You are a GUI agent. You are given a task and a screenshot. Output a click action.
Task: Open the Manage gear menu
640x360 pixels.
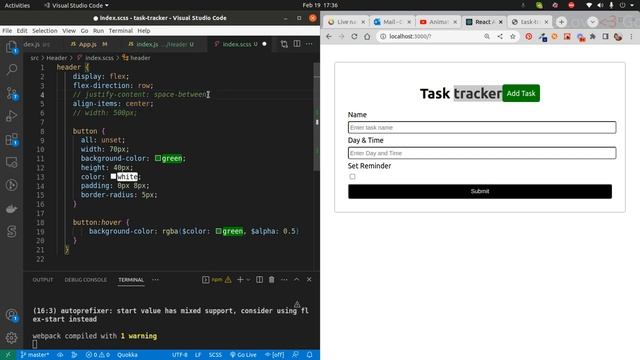(11, 337)
